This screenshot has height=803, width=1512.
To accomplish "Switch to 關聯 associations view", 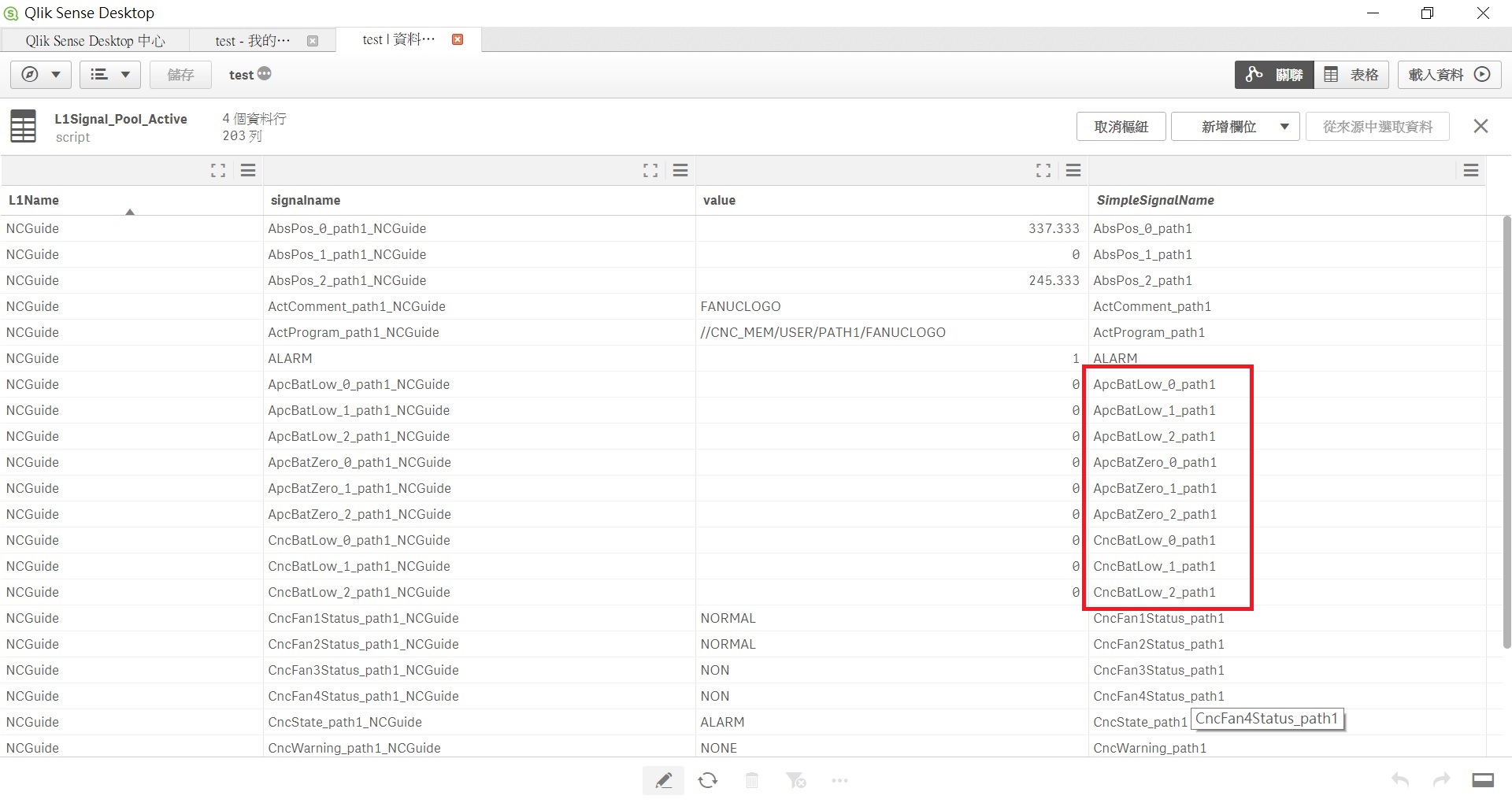I will tap(1274, 75).
